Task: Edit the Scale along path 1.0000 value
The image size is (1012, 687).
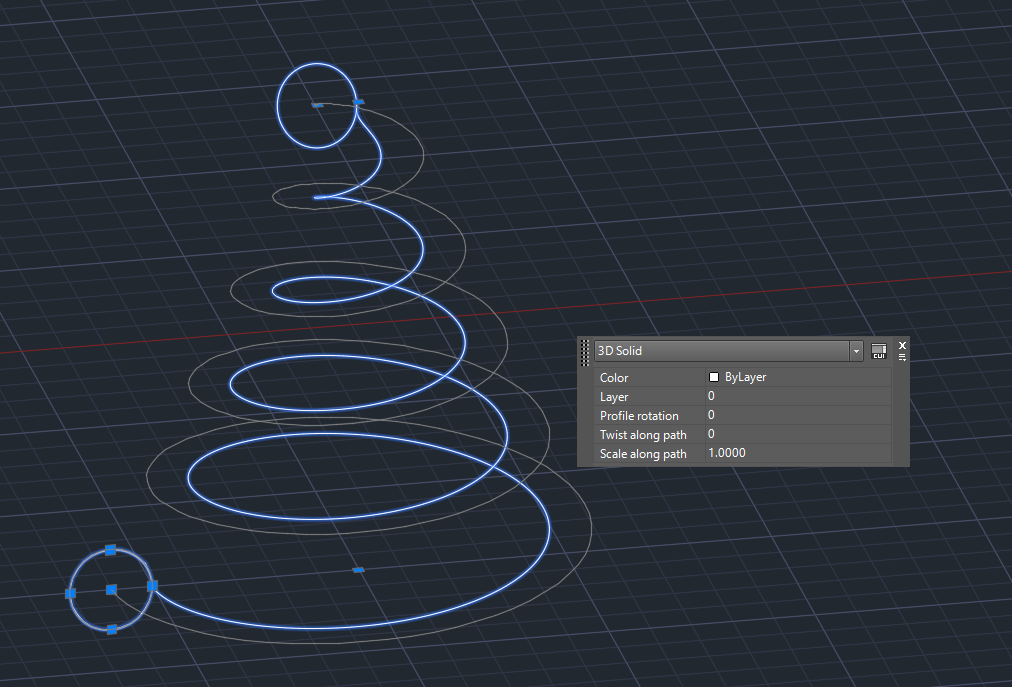Action: (798, 453)
